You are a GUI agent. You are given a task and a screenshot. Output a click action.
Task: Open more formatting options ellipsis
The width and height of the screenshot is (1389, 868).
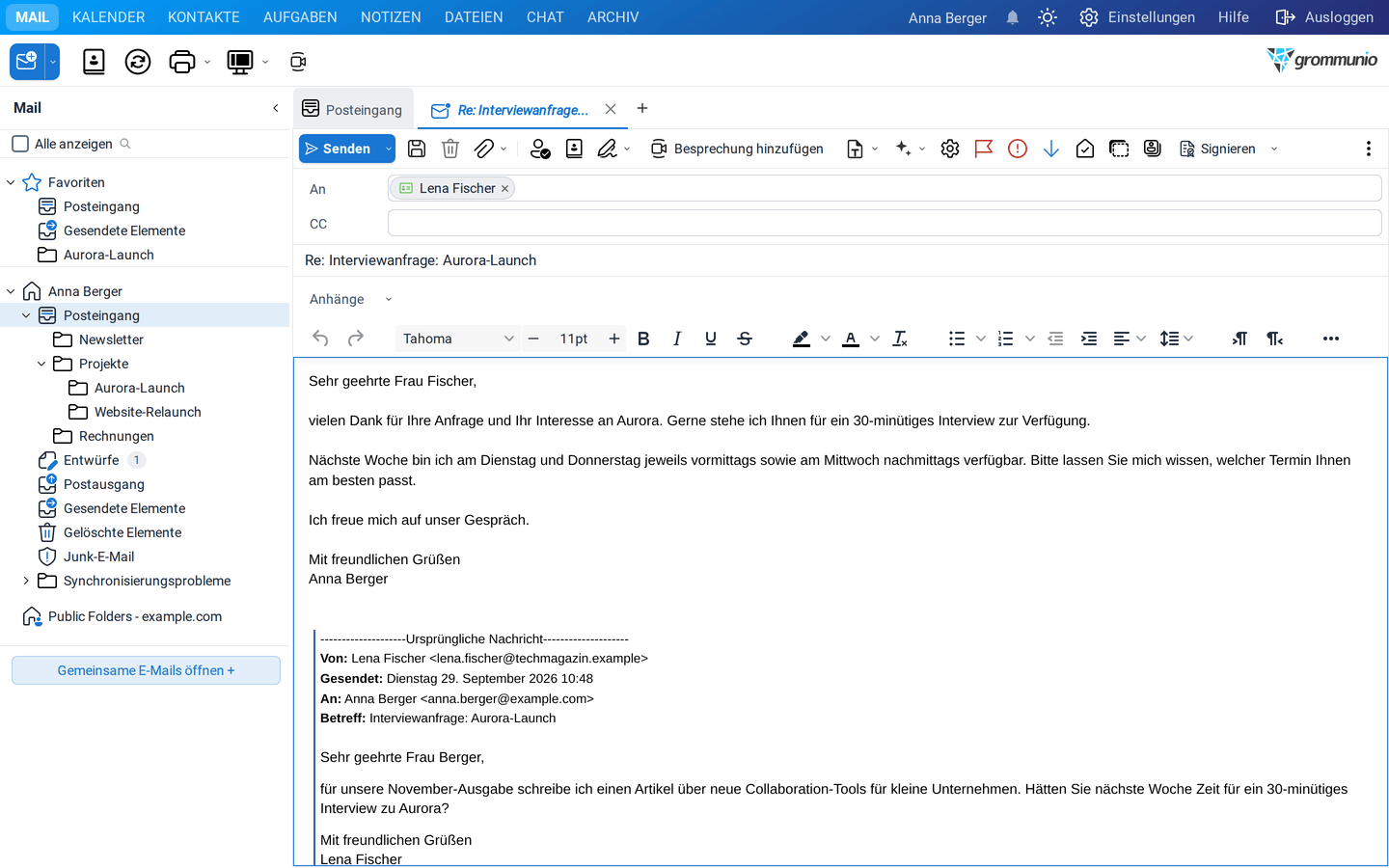(1331, 339)
